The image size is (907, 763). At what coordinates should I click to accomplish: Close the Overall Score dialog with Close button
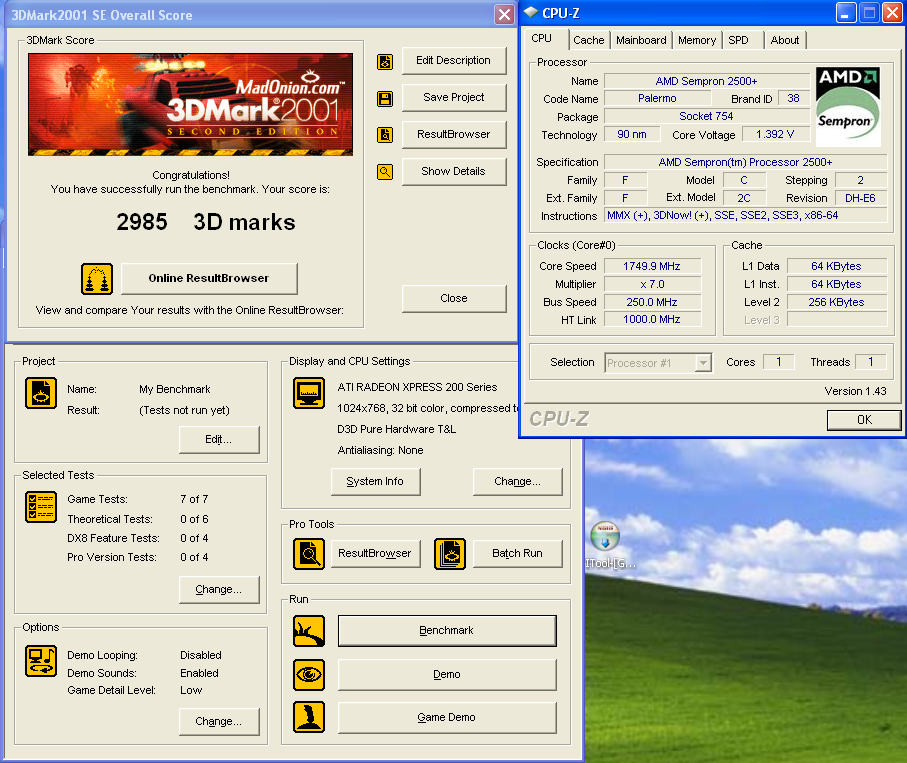click(454, 298)
